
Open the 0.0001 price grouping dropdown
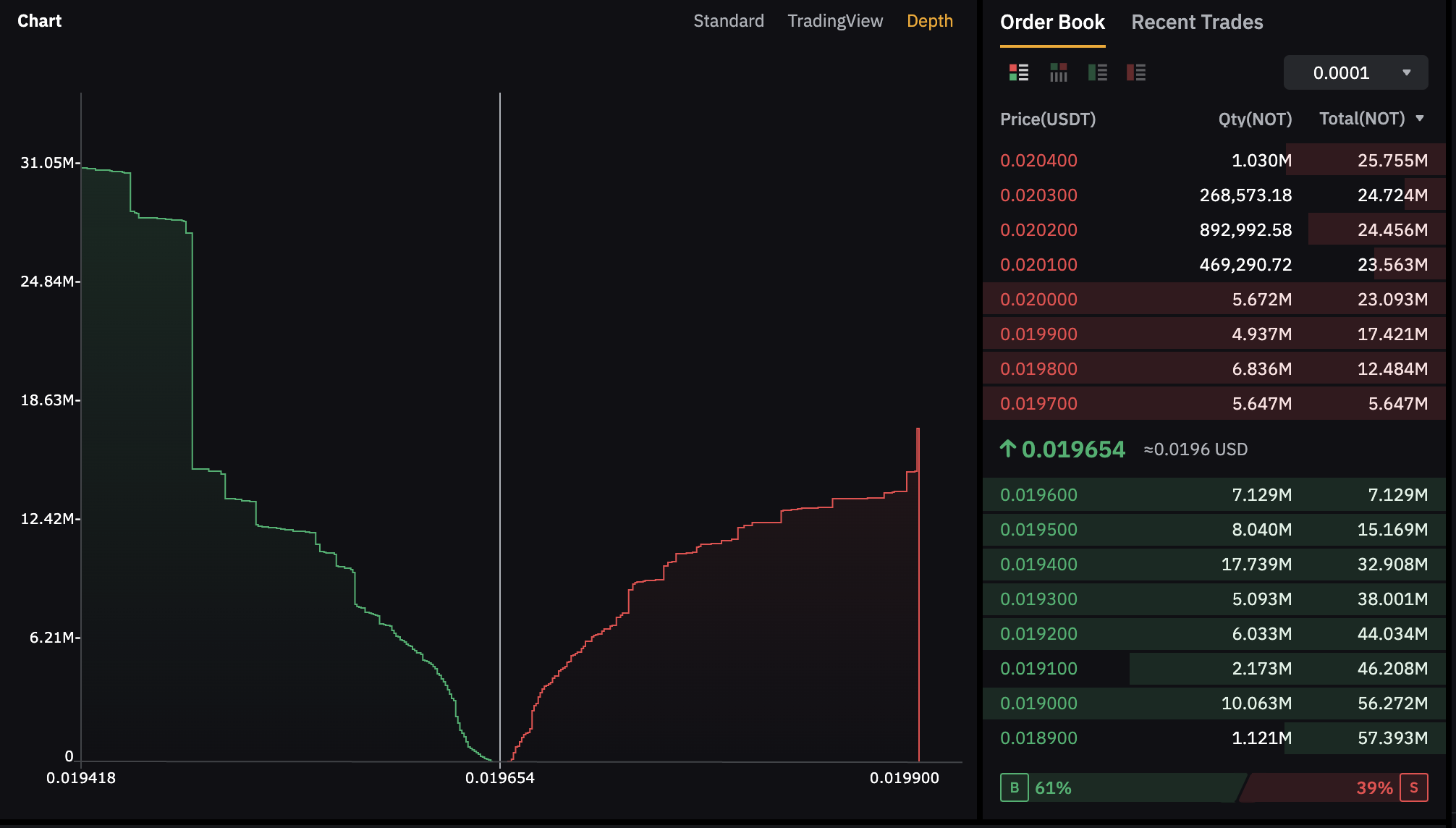point(1355,72)
